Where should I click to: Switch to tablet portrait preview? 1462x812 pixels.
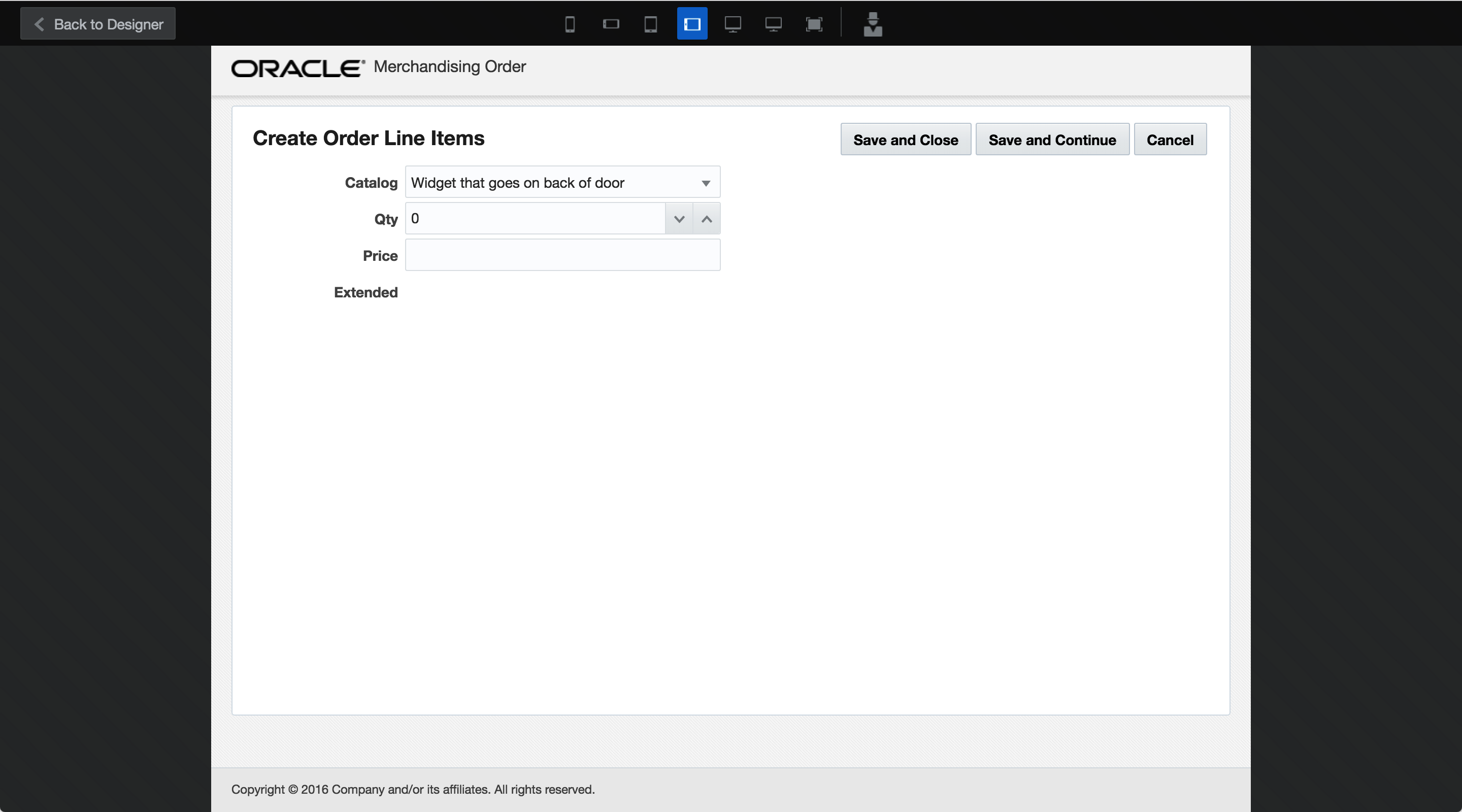pyautogui.click(x=651, y=24)
